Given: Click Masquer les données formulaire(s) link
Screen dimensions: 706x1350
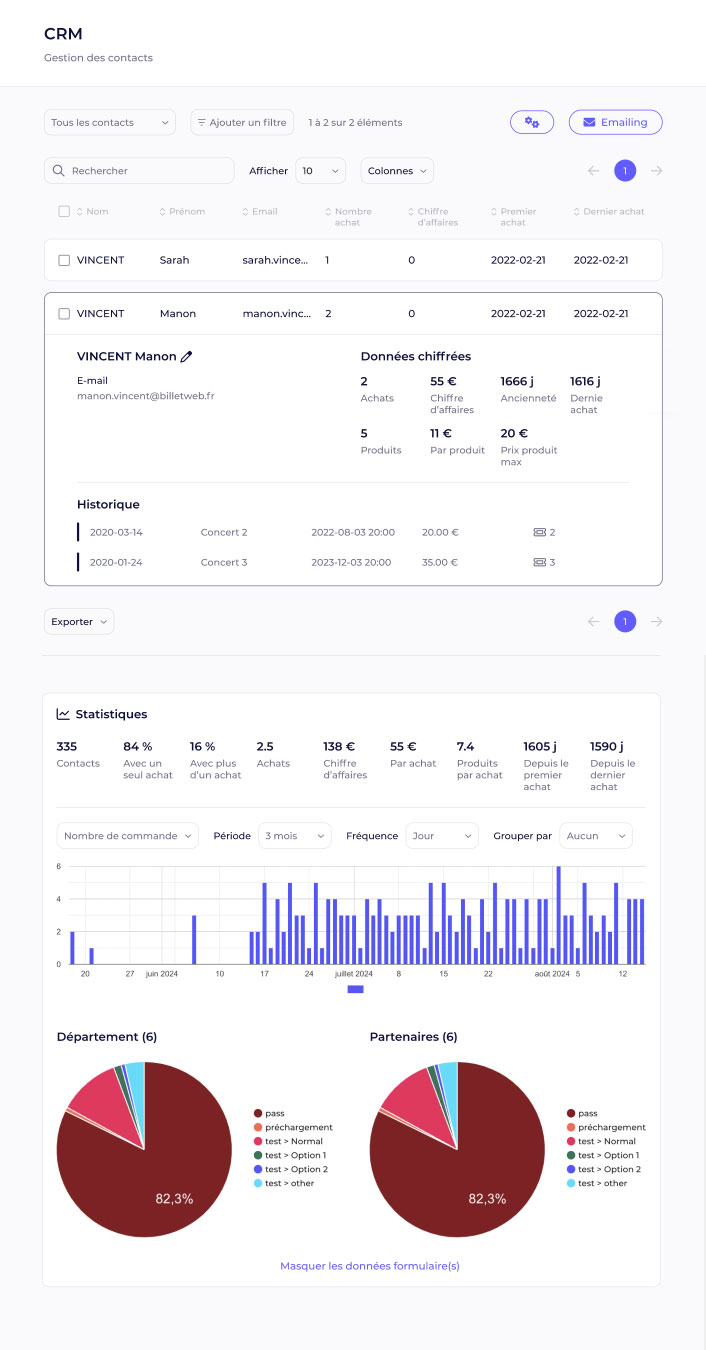Looking at the screenshot, I should (x=369, y=1265).
